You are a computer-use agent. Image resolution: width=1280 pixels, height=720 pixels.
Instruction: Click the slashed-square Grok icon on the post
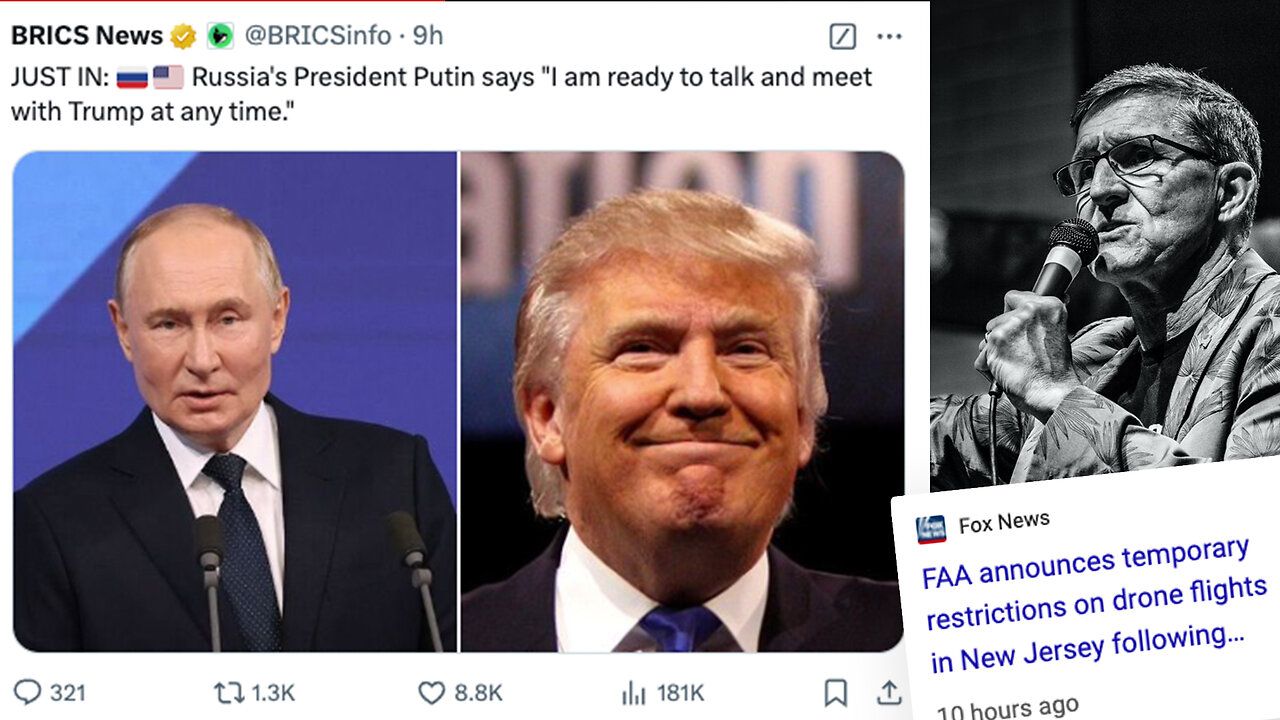click(x=843, y=37)
